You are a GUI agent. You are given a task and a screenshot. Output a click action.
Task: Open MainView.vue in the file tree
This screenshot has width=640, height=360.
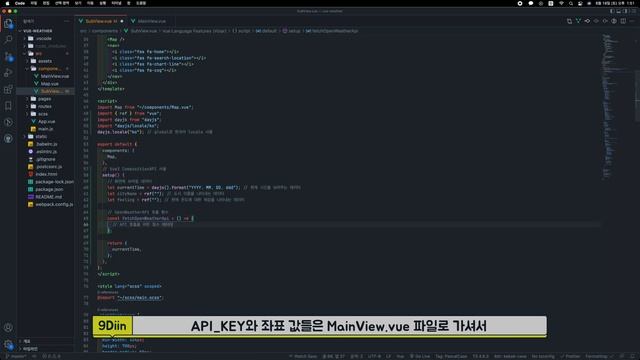pos(45,76)
